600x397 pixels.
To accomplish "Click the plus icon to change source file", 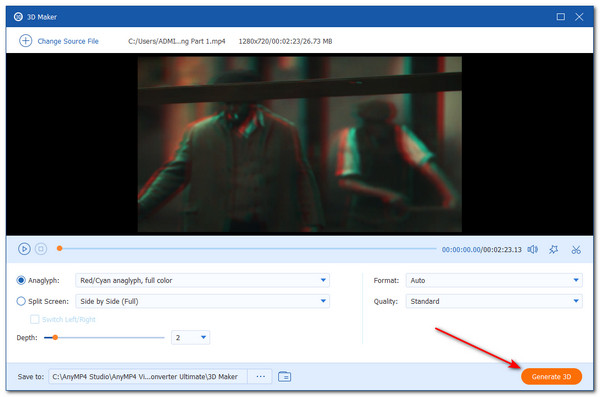I will (x=25, y=41).
